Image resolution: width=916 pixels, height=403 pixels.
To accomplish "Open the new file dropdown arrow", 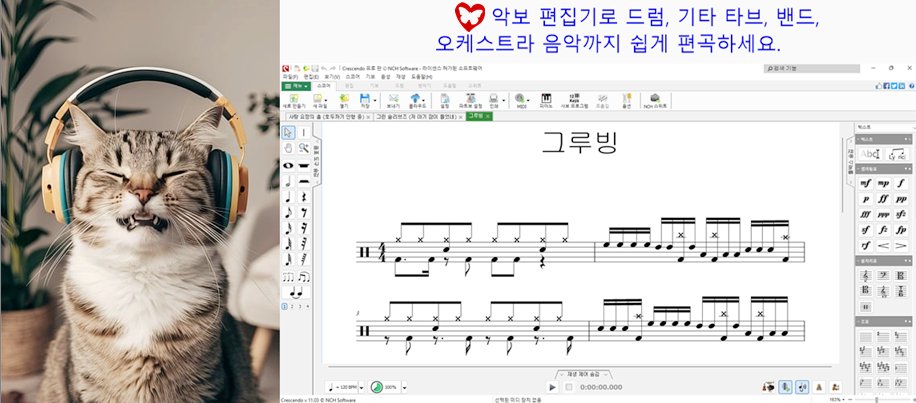I will pos(326,100).
